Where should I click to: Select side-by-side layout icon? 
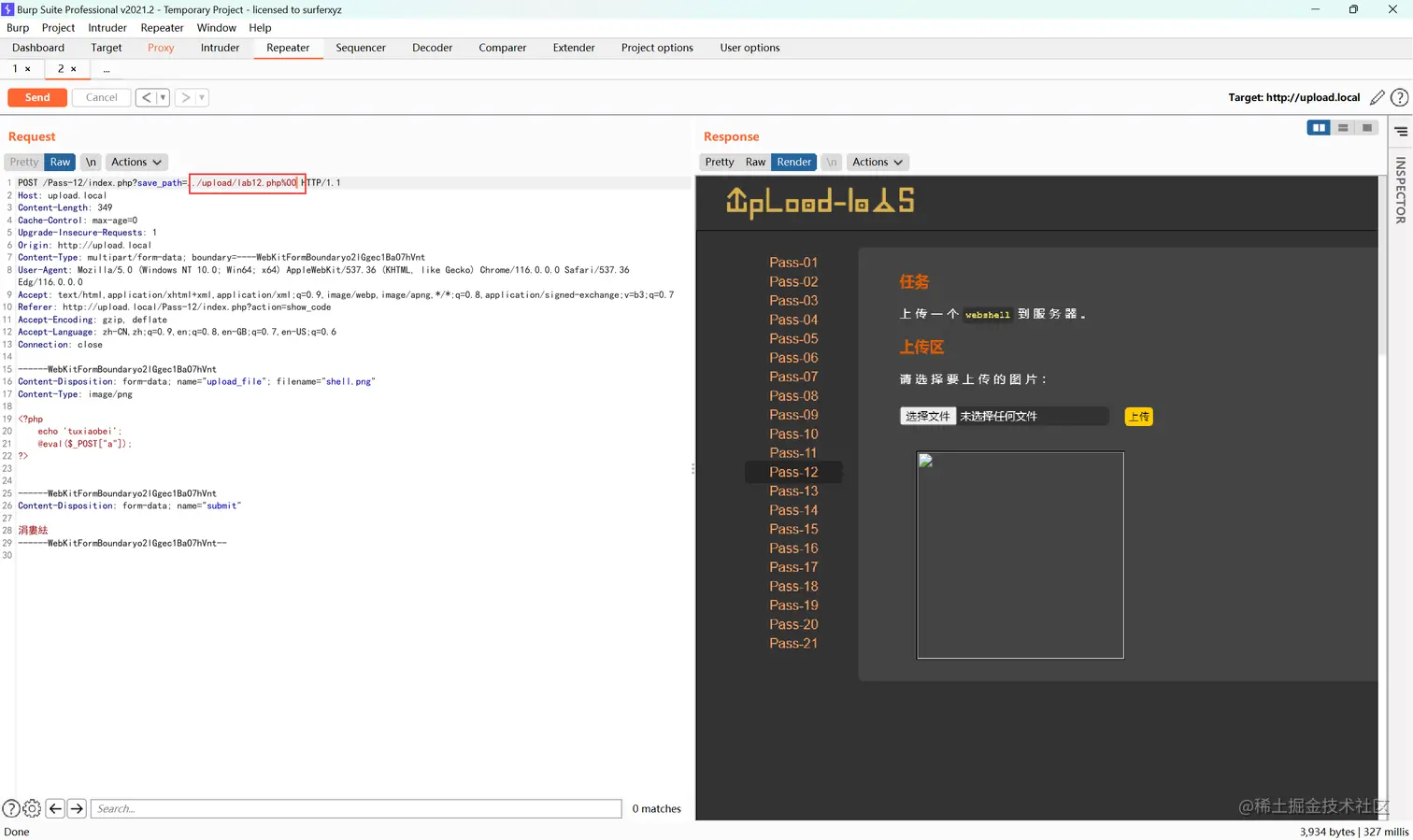coord(1319,128)
